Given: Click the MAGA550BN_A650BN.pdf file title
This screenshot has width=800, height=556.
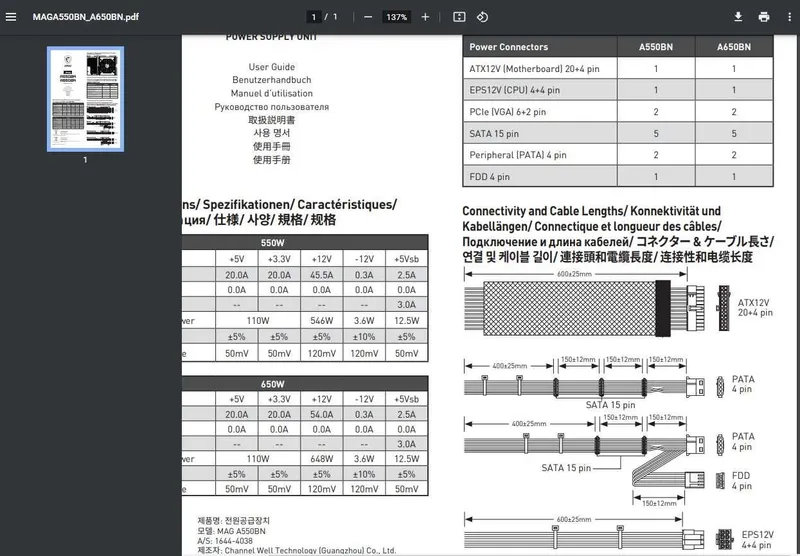Looking at the screenshot, I should (x=86, y=17).
